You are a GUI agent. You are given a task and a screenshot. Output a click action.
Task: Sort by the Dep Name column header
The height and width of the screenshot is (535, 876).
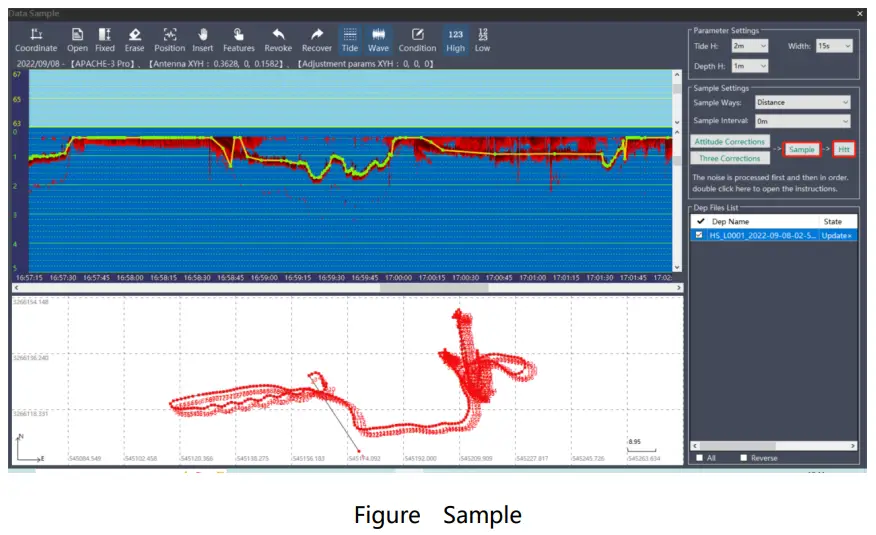(730, 221)
